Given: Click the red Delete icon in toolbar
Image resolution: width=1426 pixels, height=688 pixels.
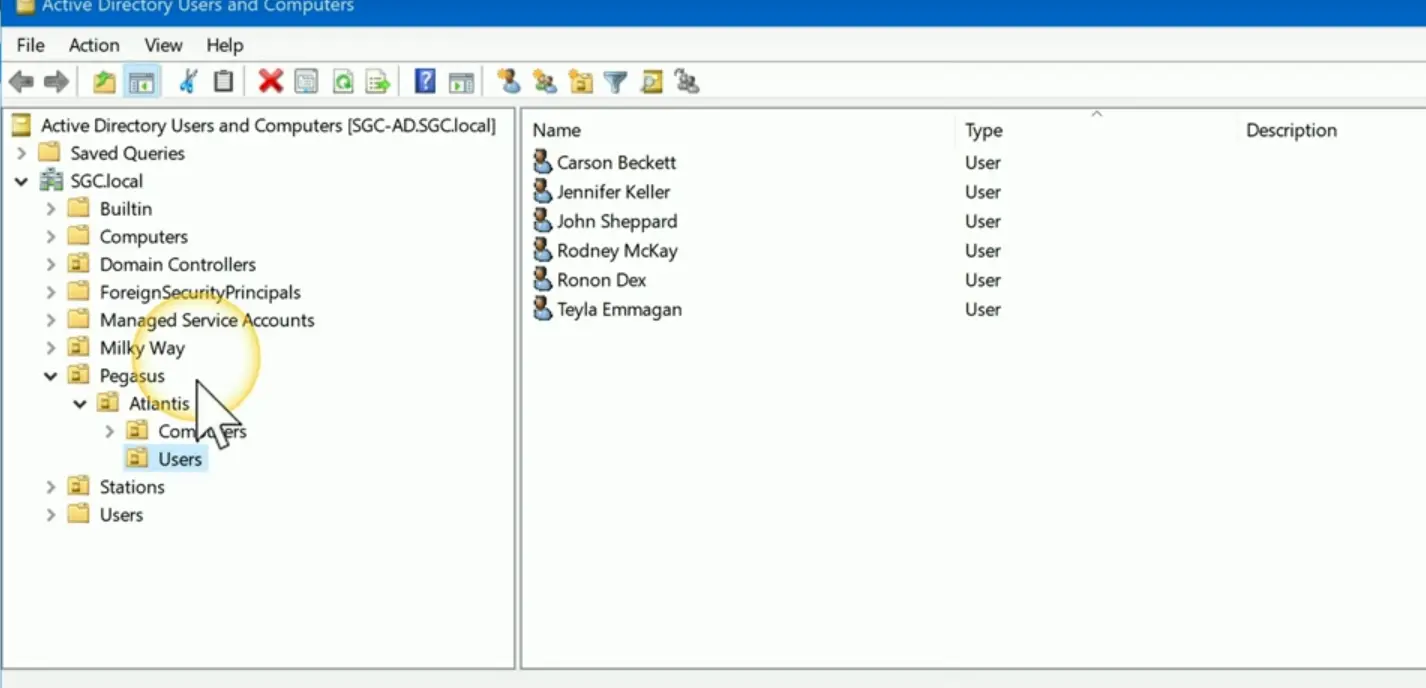Looking at the screenshot, I should [x=270, y=82].
